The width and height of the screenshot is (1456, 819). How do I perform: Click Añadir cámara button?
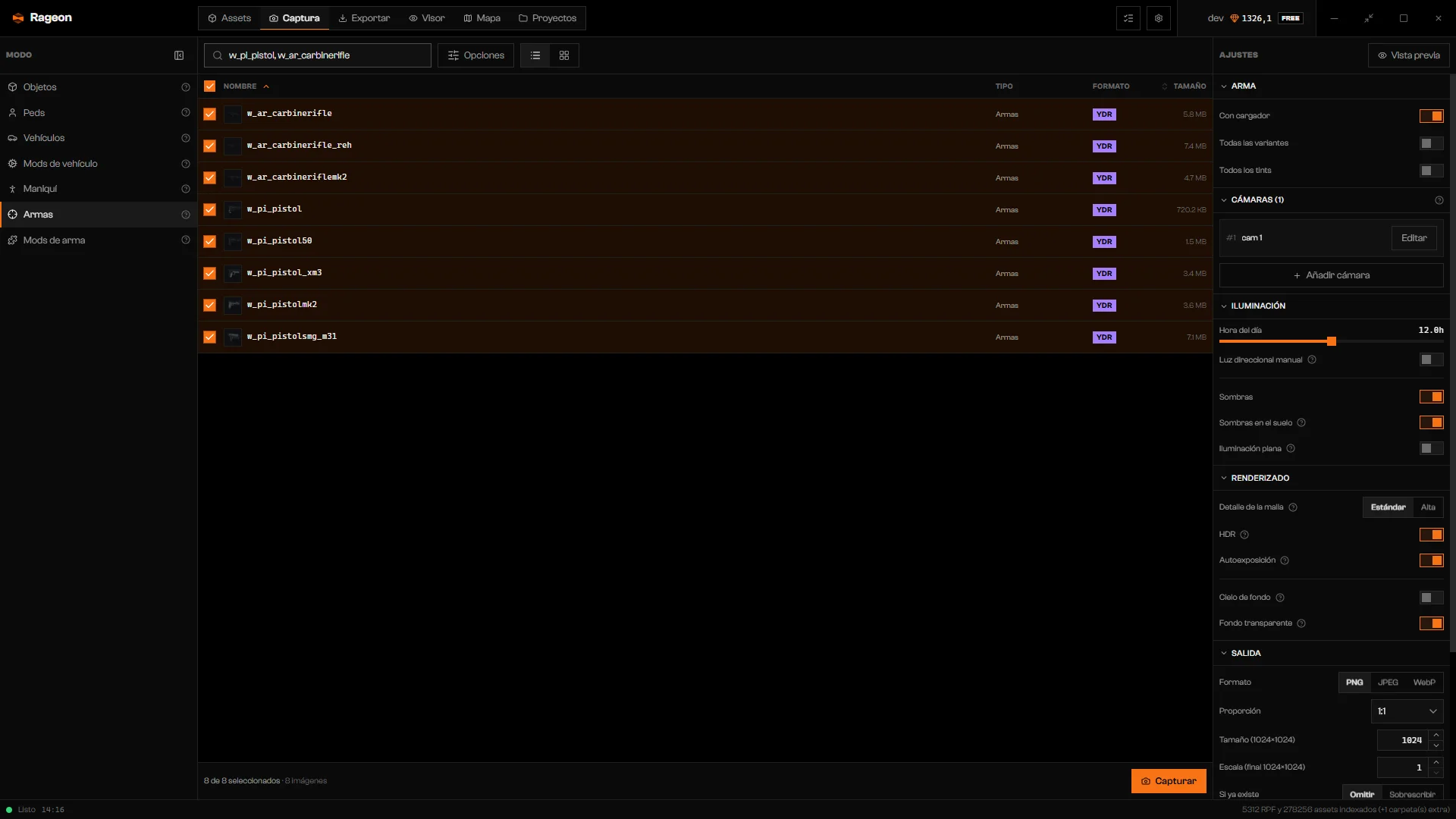coord(1332,275)
